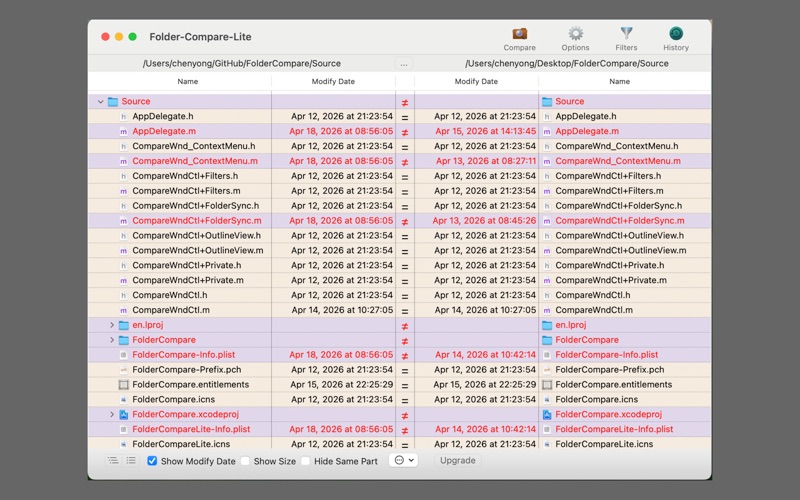
Task: Select right FolderCompareLite-Info.plist file
Action: coord(614,429)
